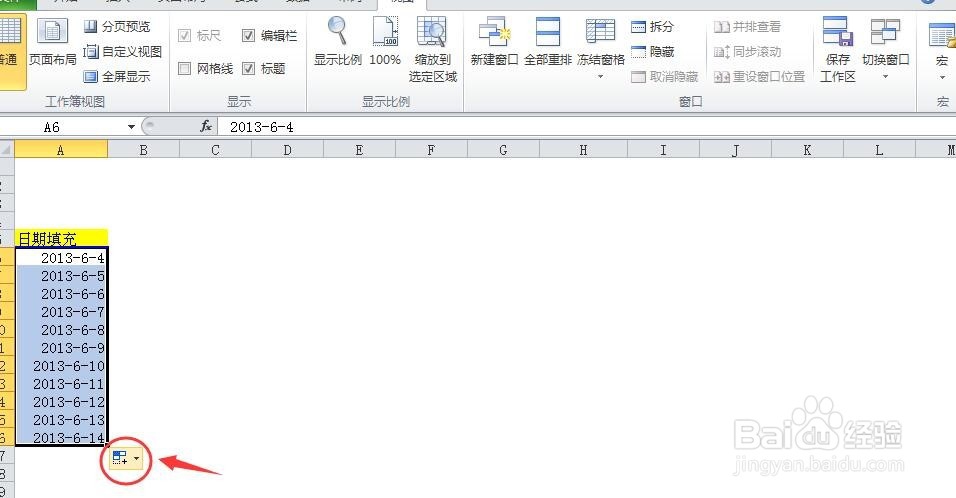The height and width of the screenshot is (498, 956).
Task: Toggle the Ruler checkbox (标尺)
Action: click(184, 35)
